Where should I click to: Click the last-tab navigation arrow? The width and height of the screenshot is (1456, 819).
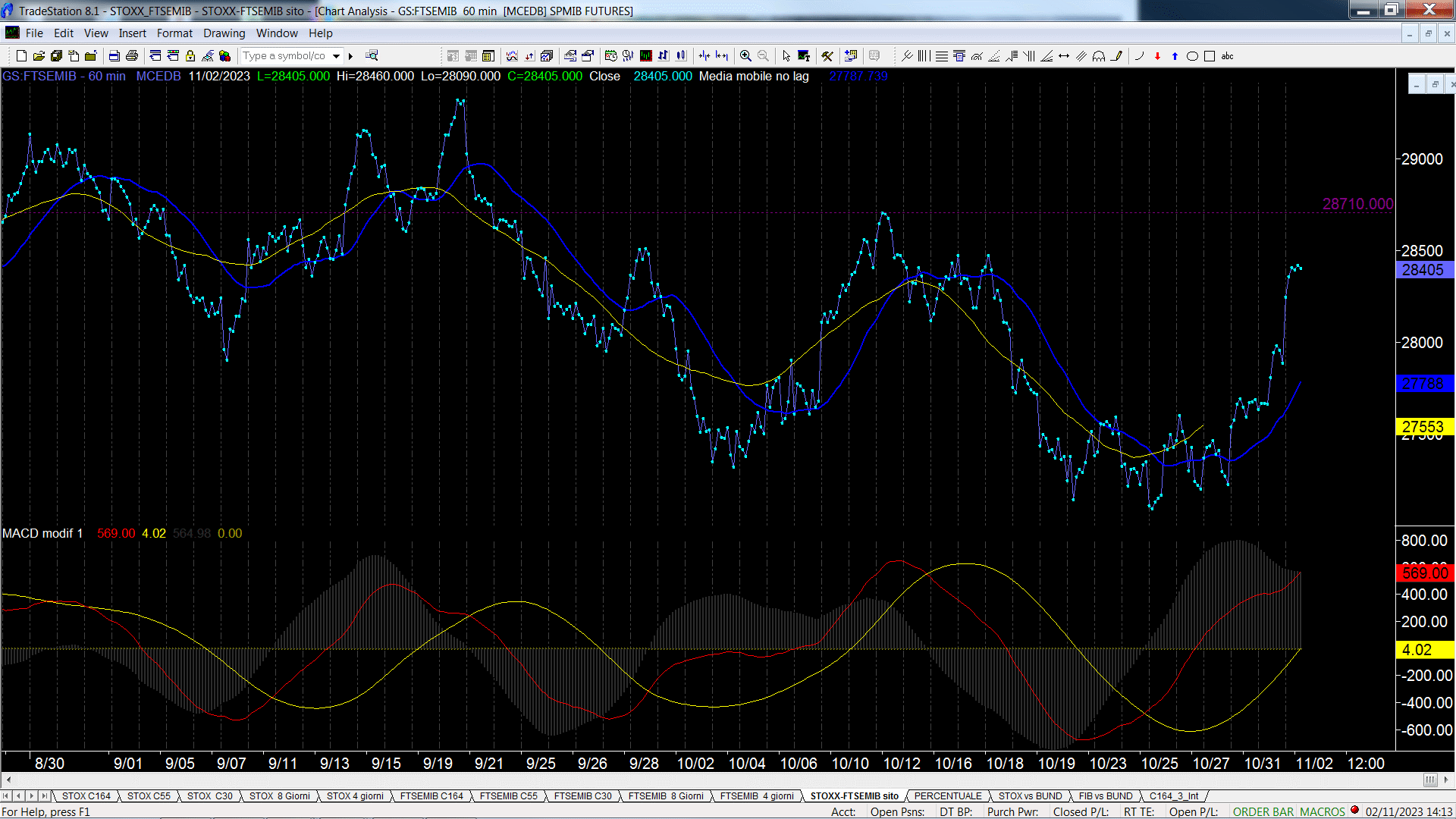pos(45,796)
